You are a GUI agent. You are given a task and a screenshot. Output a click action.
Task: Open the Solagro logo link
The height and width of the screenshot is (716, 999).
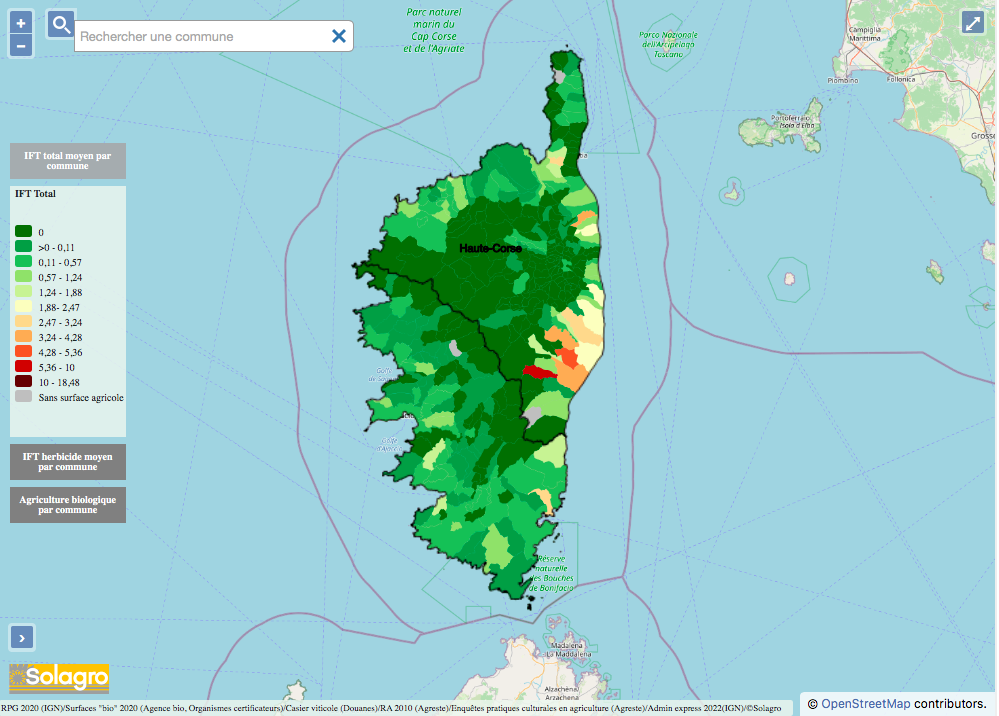pos(59,677)
